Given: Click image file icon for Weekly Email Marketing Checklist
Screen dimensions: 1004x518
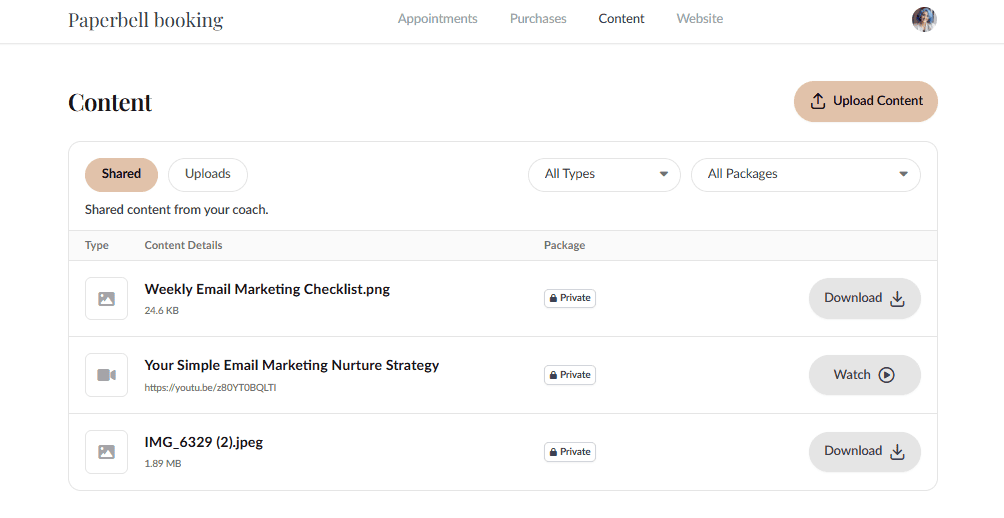Looking at the screenshot, I should [106, 299].
